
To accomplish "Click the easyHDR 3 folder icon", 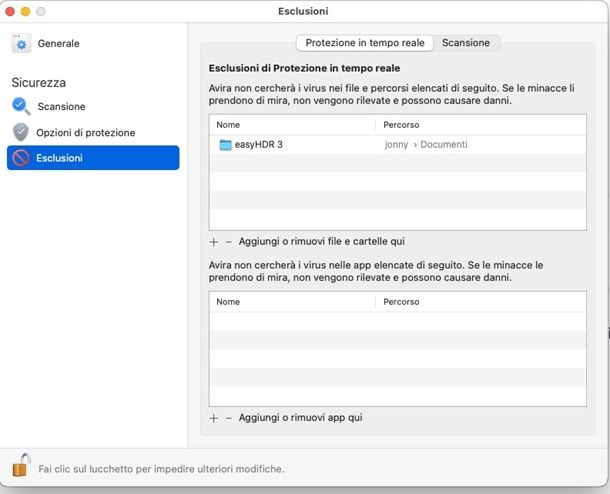I will (x=225, y=145).
